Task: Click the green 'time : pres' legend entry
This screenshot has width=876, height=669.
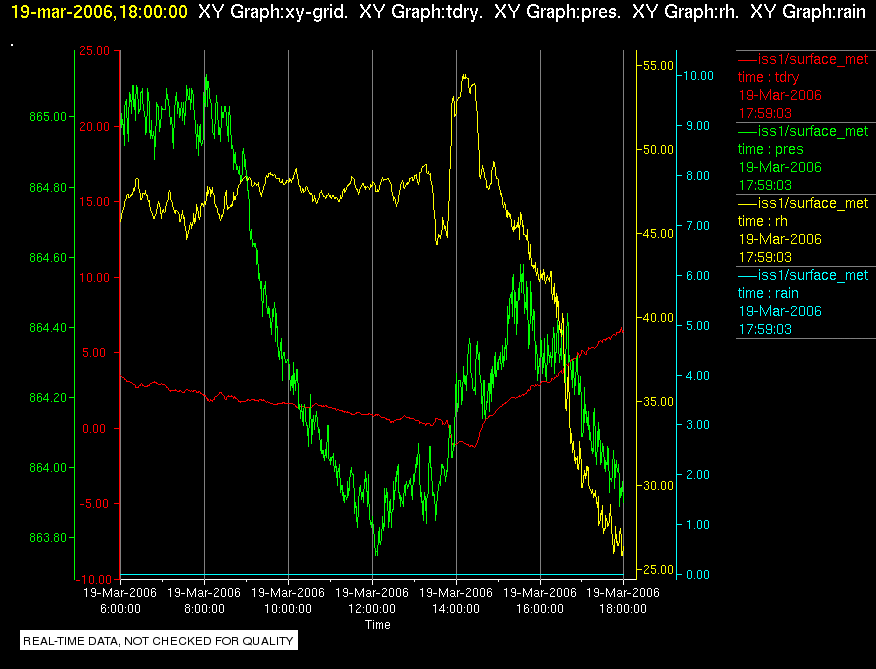Action: [770, 149]
